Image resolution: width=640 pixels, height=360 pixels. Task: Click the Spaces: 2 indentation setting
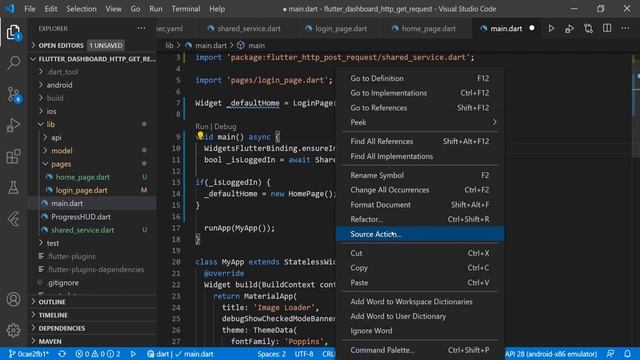pyautogui.click(x=271, y=354)
